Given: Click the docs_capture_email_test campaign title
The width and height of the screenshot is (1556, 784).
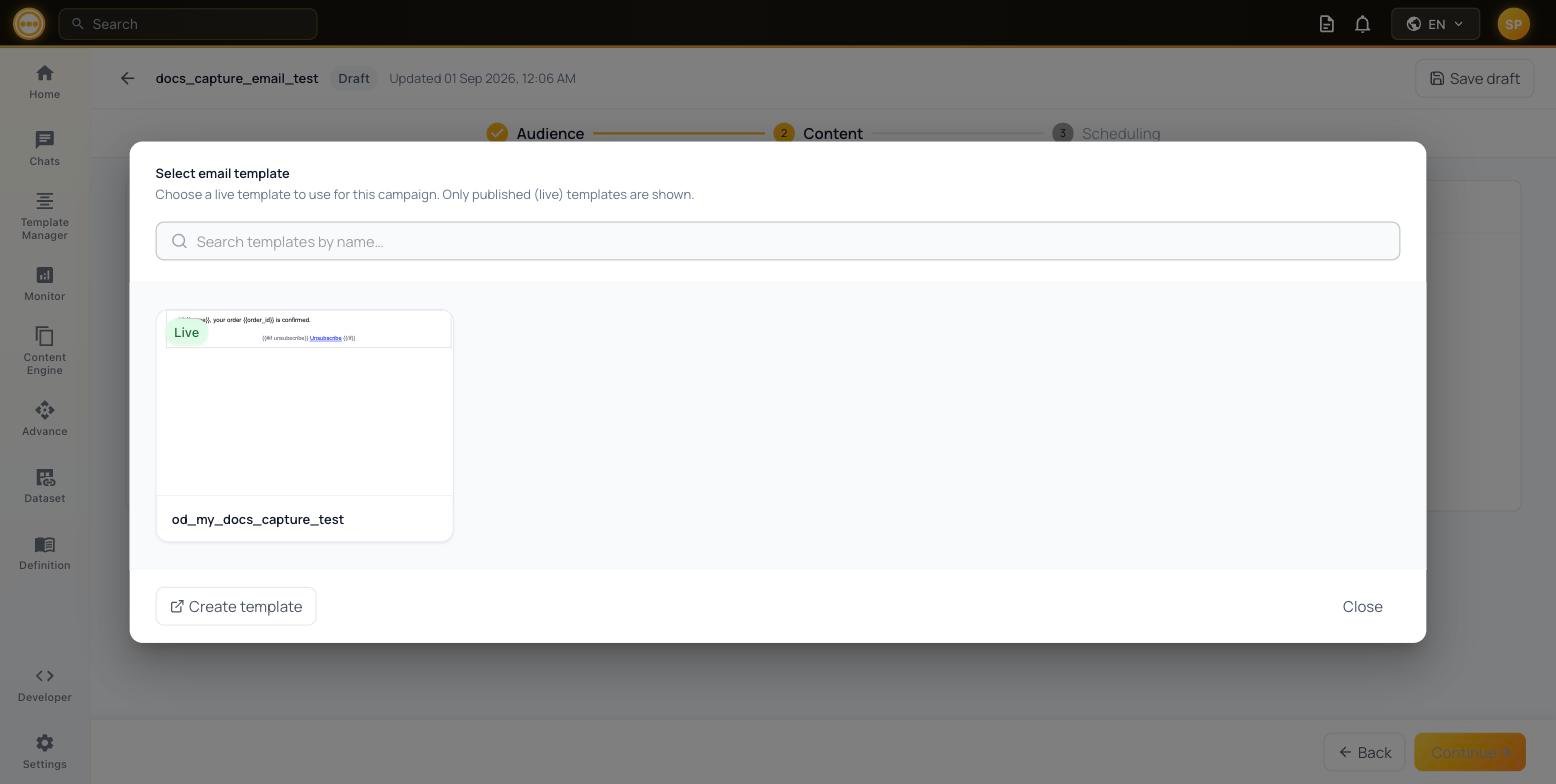Looking at the screenshot, I should click(x=237, y=78).
